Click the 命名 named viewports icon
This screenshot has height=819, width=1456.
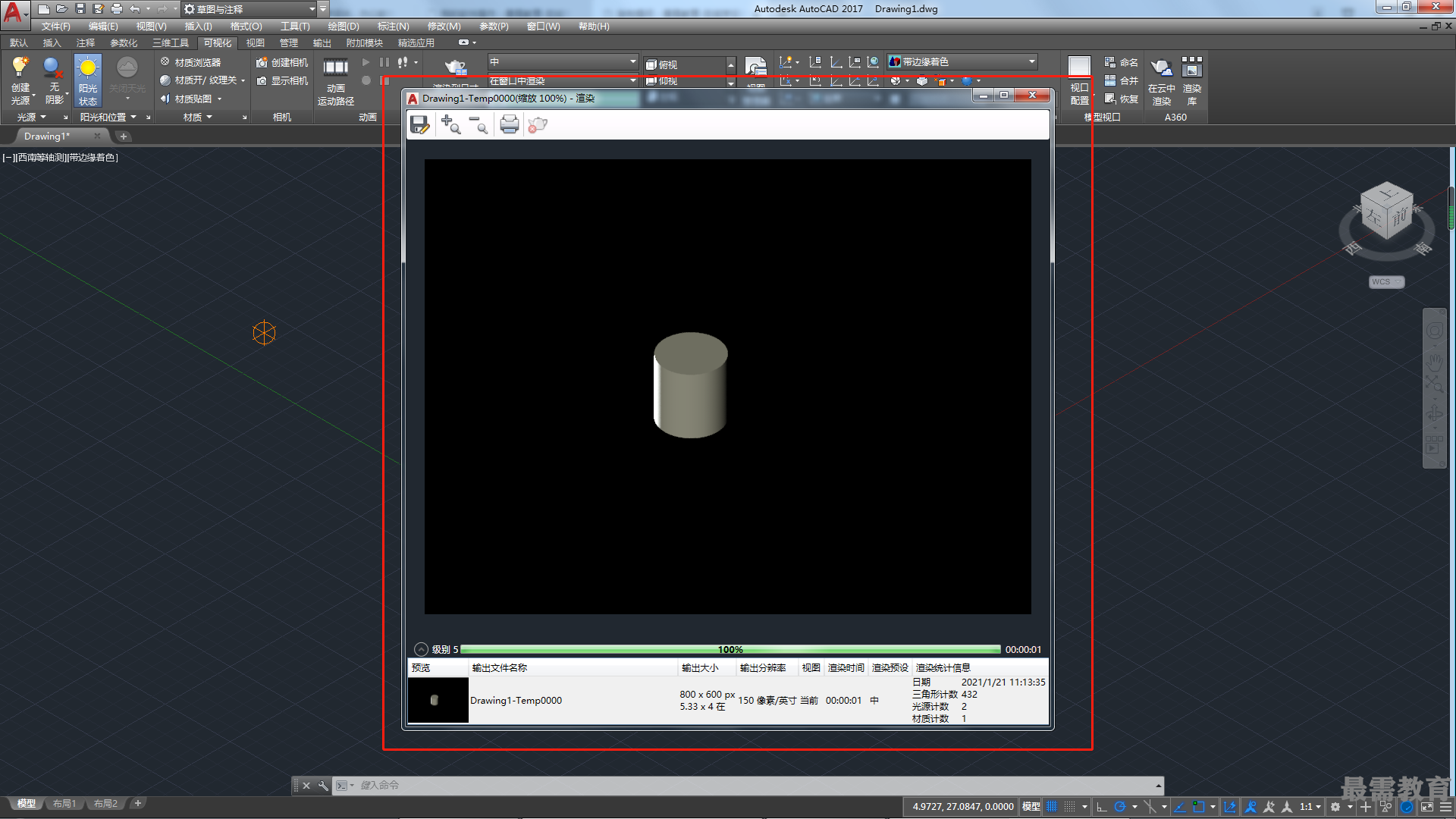click(1122, 62)
